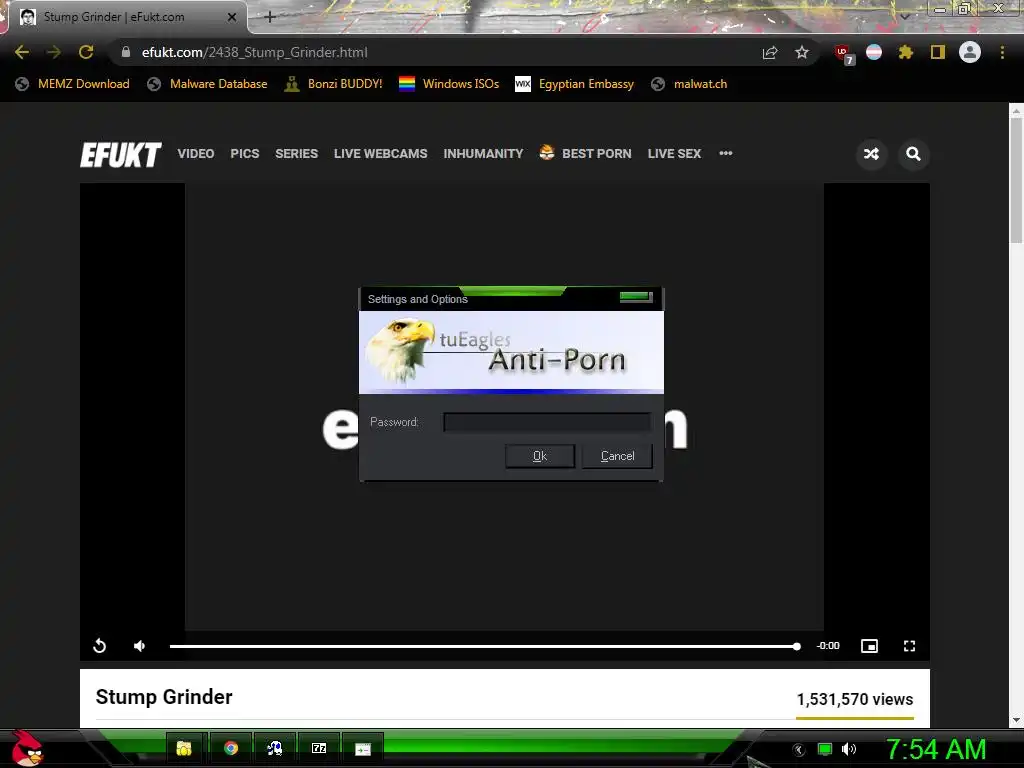
Task: Open the extensions puzzle icon
Action: click(906, 52)
